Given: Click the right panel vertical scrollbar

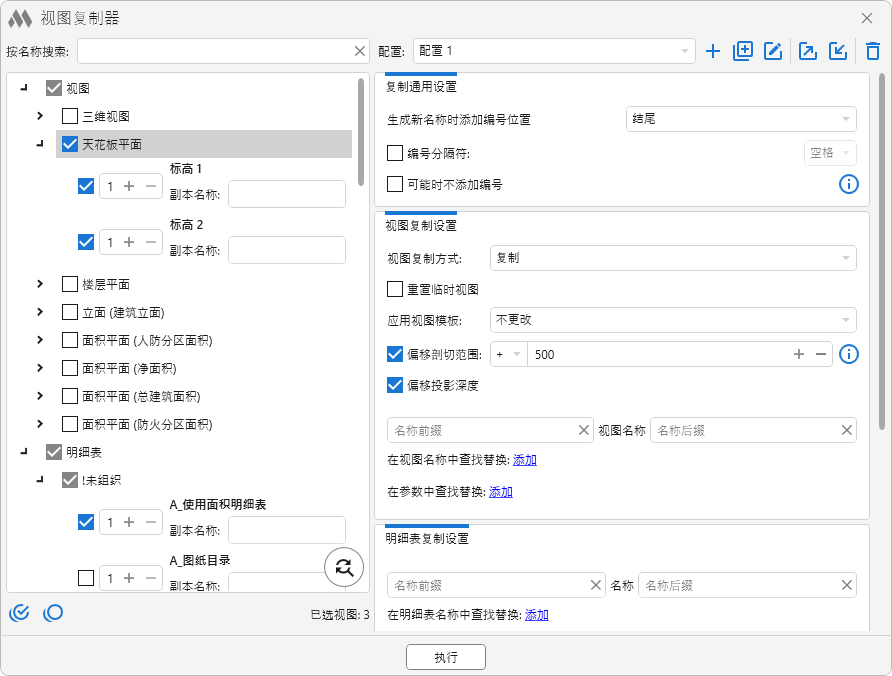Looking at the screenshot, I should pyautogui.click(x=881, y=250).
